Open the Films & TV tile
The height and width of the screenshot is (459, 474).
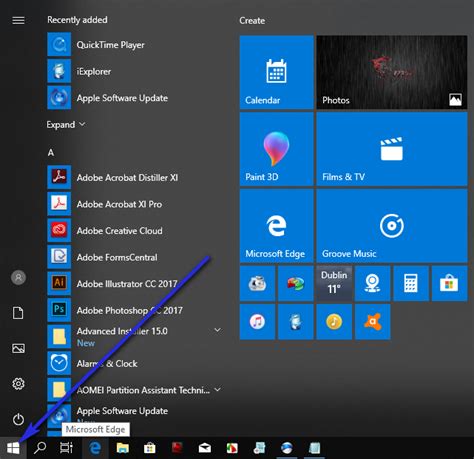[x=392, y=149]
